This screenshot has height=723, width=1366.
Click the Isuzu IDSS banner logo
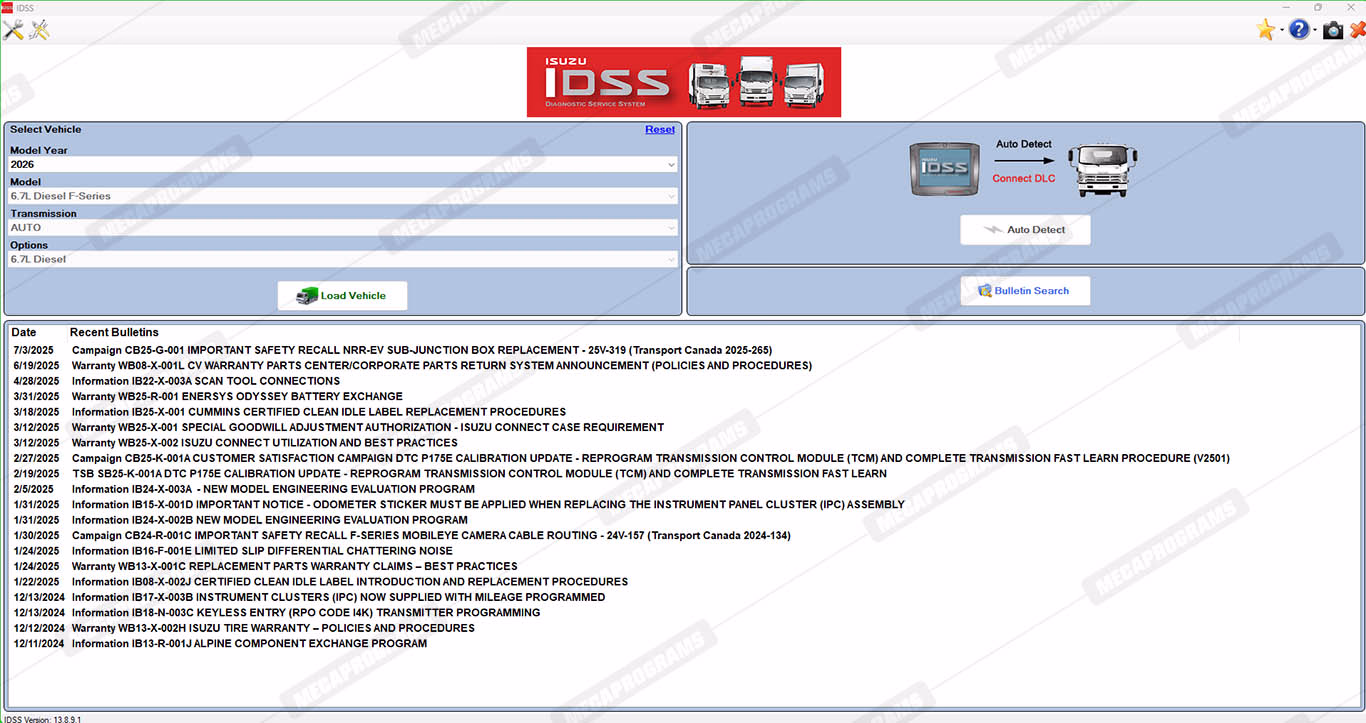[684, 82]
